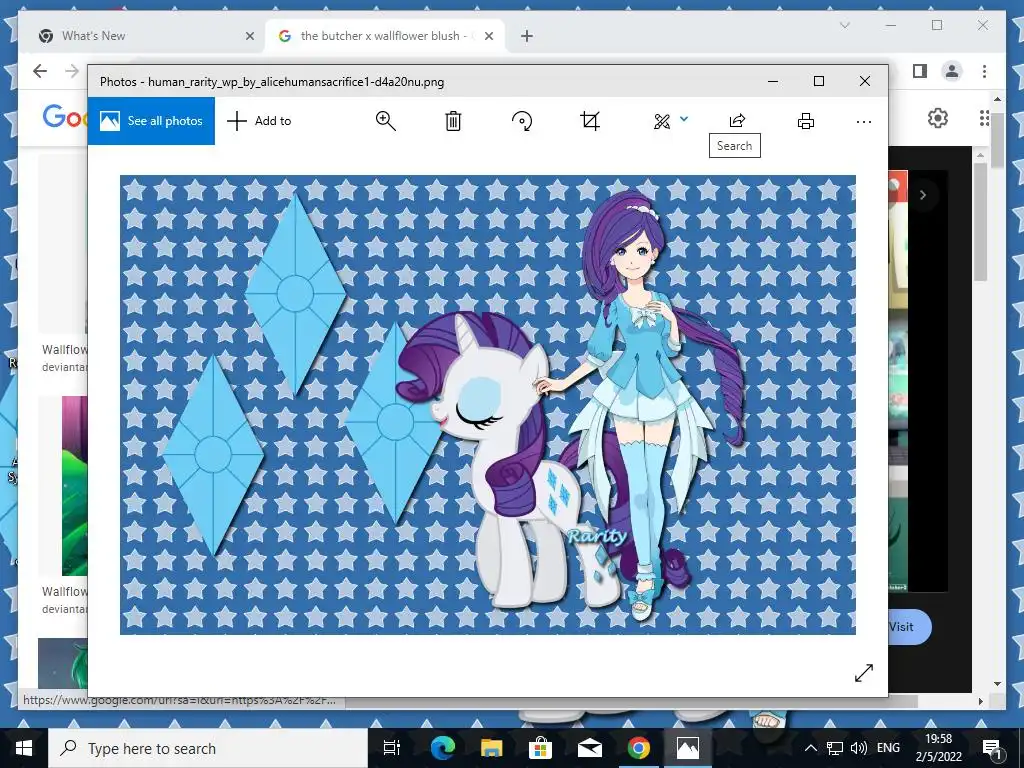Toggle Chrome side panel icon
Screen dimensions: 1024x768
click(x=920, y=71)
